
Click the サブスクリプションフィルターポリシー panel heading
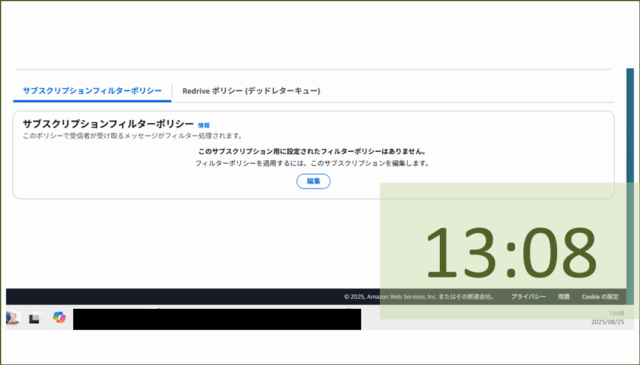coord(108,124)
